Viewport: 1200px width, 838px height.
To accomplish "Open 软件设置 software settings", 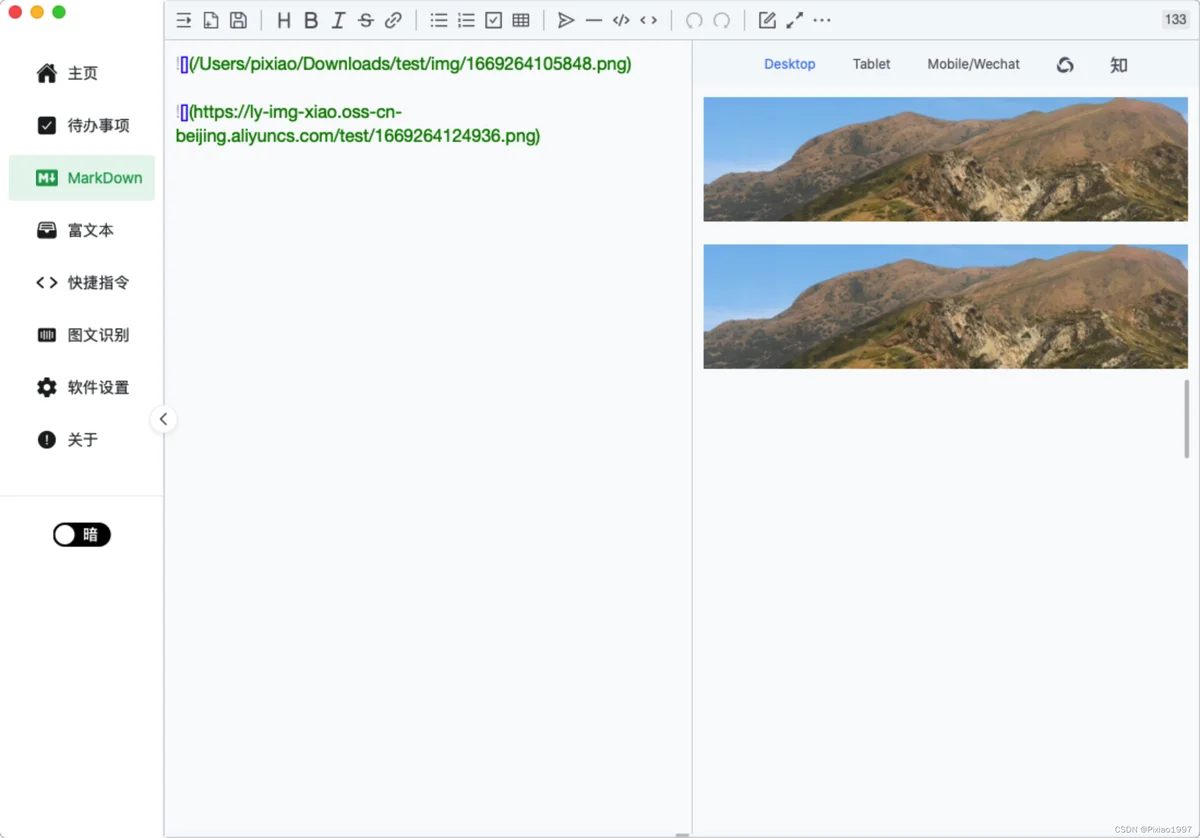I will [x=82, y=387].
